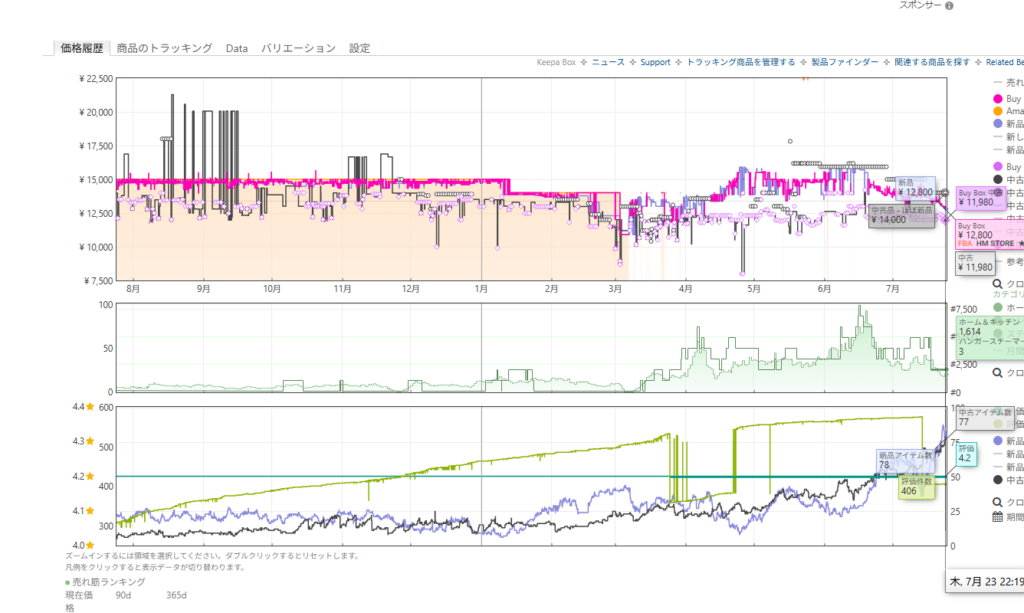The image size is (1024, 613).
Task: Click the ¥ 22,500 price axis label
Action: [95, 78]
